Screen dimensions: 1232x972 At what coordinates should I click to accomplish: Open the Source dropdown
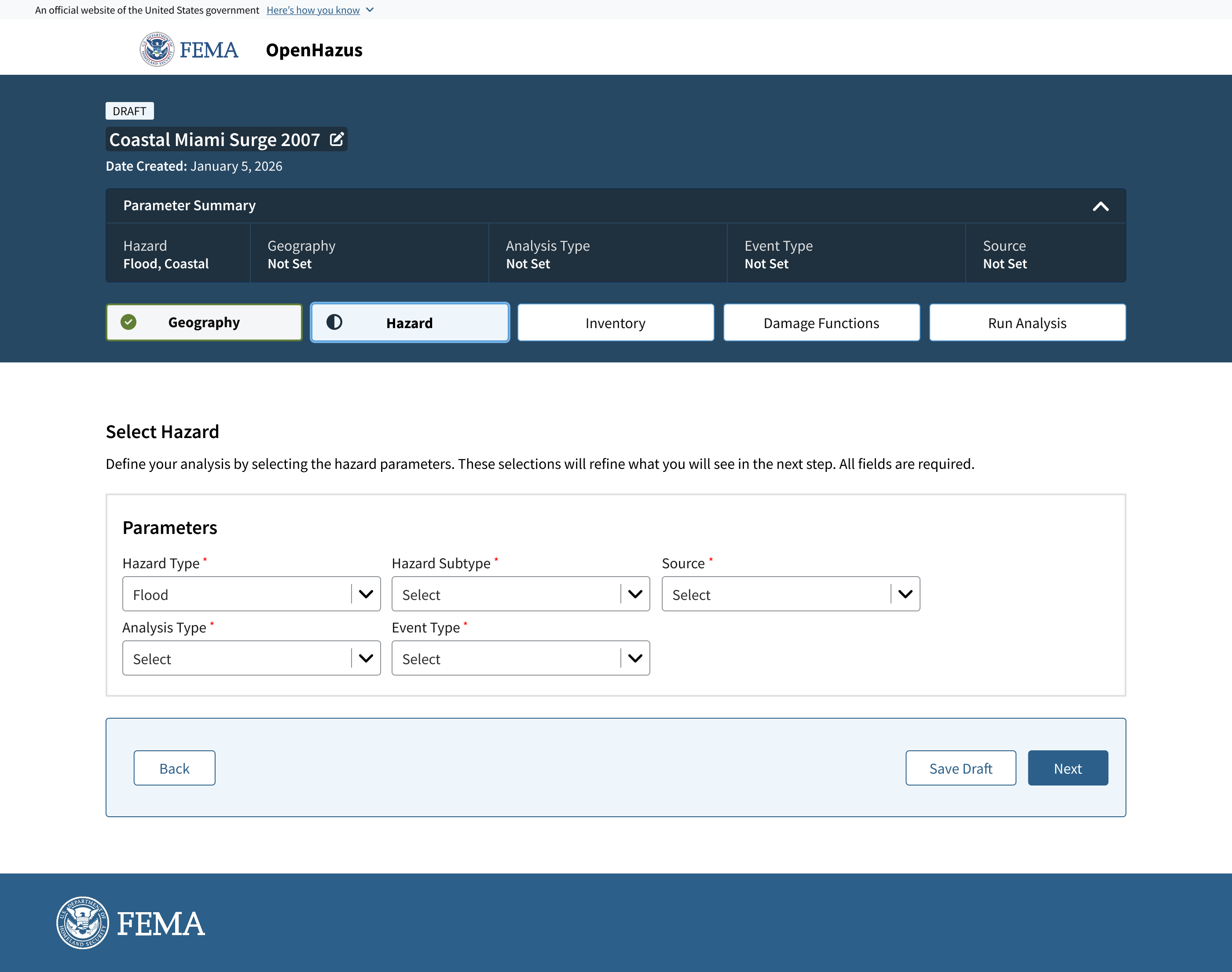click(x=790, y=594)
